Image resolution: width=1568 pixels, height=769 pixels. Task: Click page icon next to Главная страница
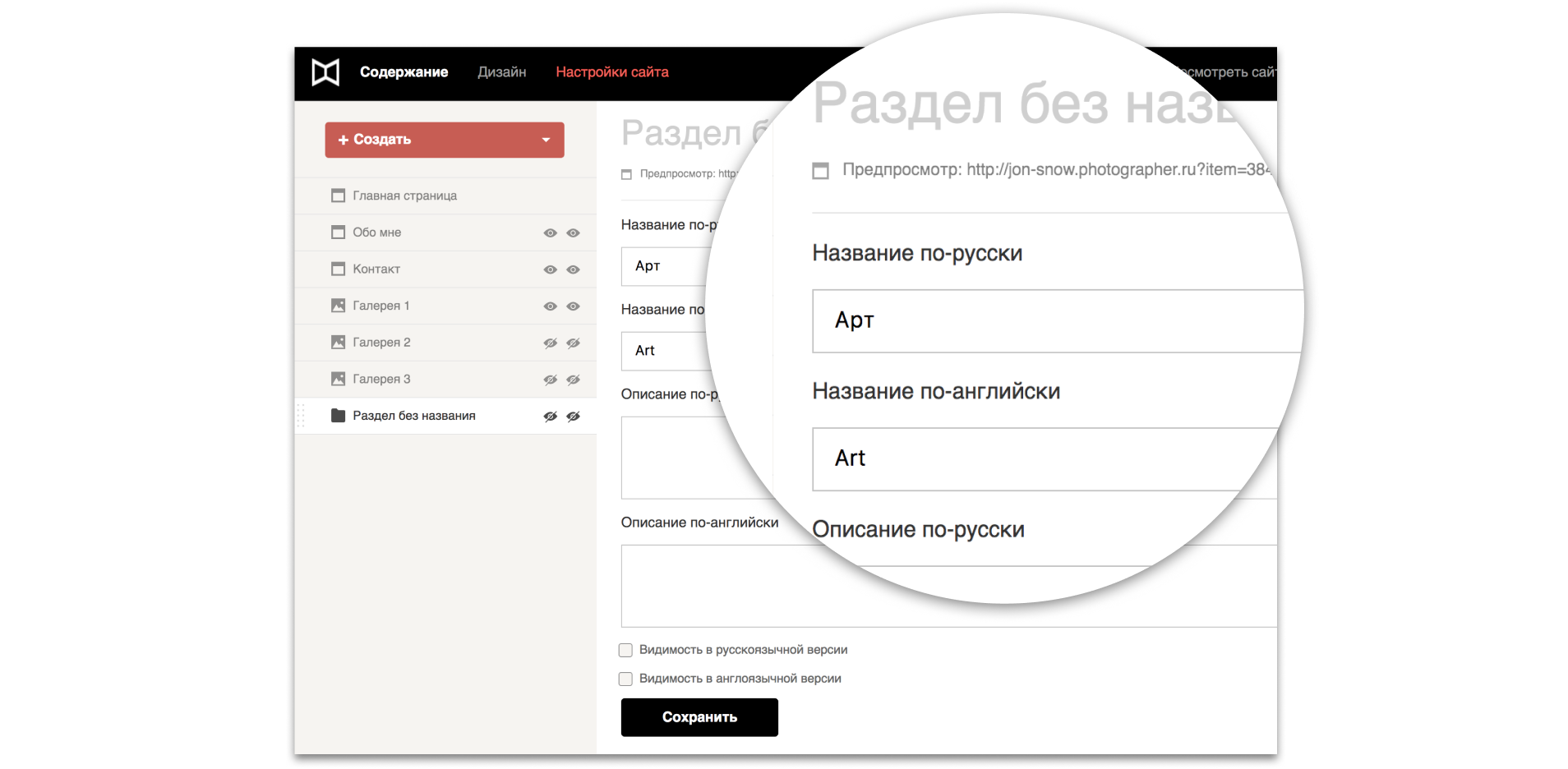[x=338, y=196]
